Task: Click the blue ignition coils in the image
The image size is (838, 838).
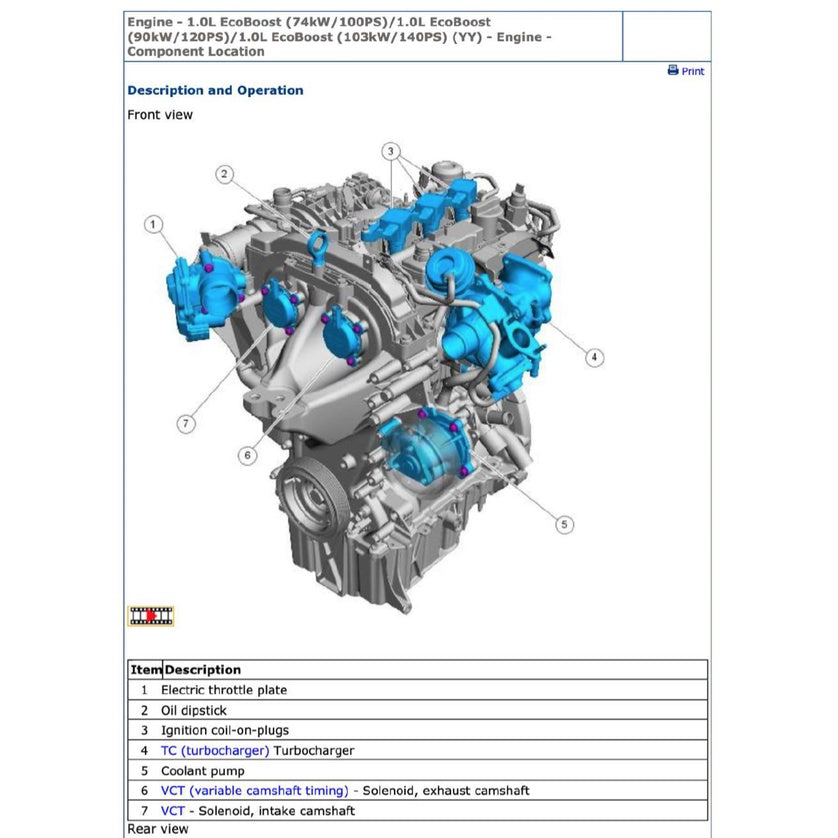Action: click(422, 214)
